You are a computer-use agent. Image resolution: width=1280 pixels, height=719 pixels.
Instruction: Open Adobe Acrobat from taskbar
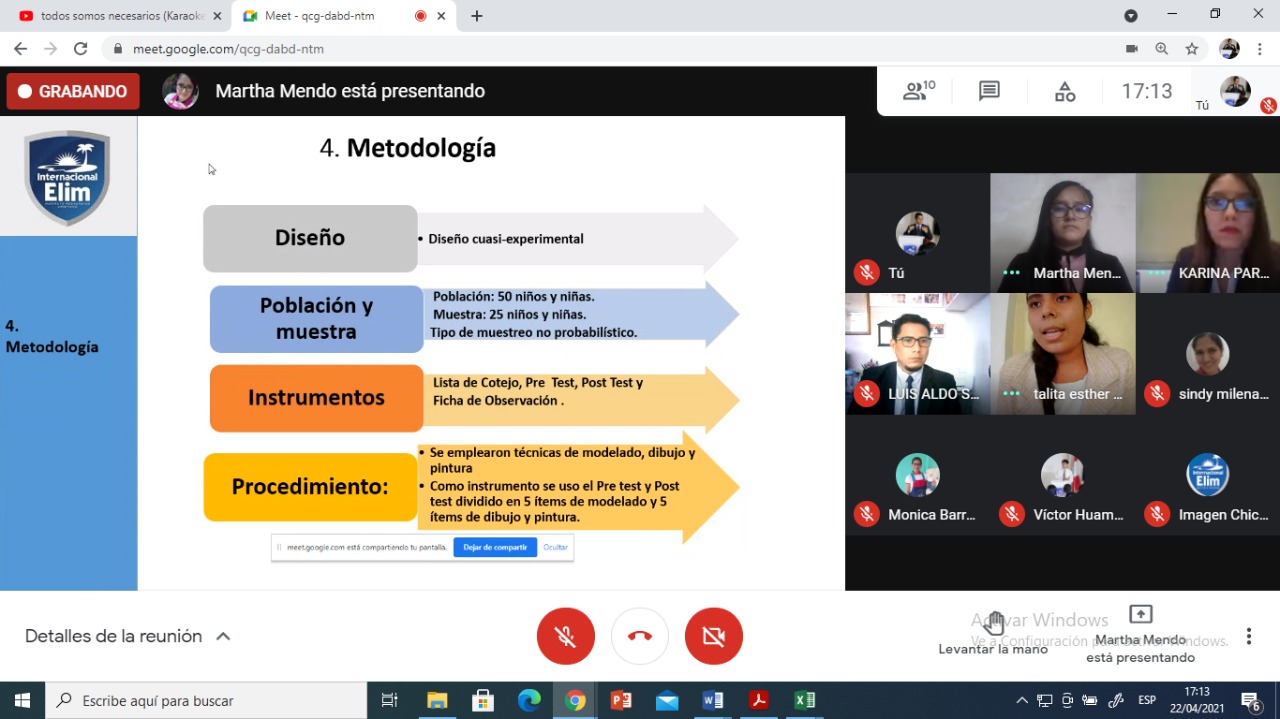click(759, 700)
